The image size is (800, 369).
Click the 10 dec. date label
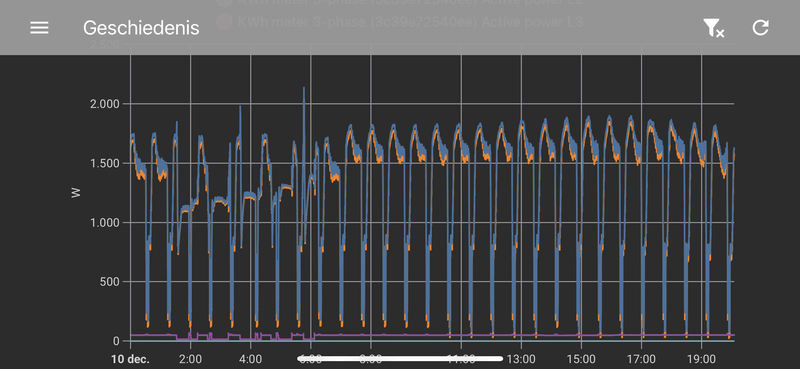[x=131, y=359]
